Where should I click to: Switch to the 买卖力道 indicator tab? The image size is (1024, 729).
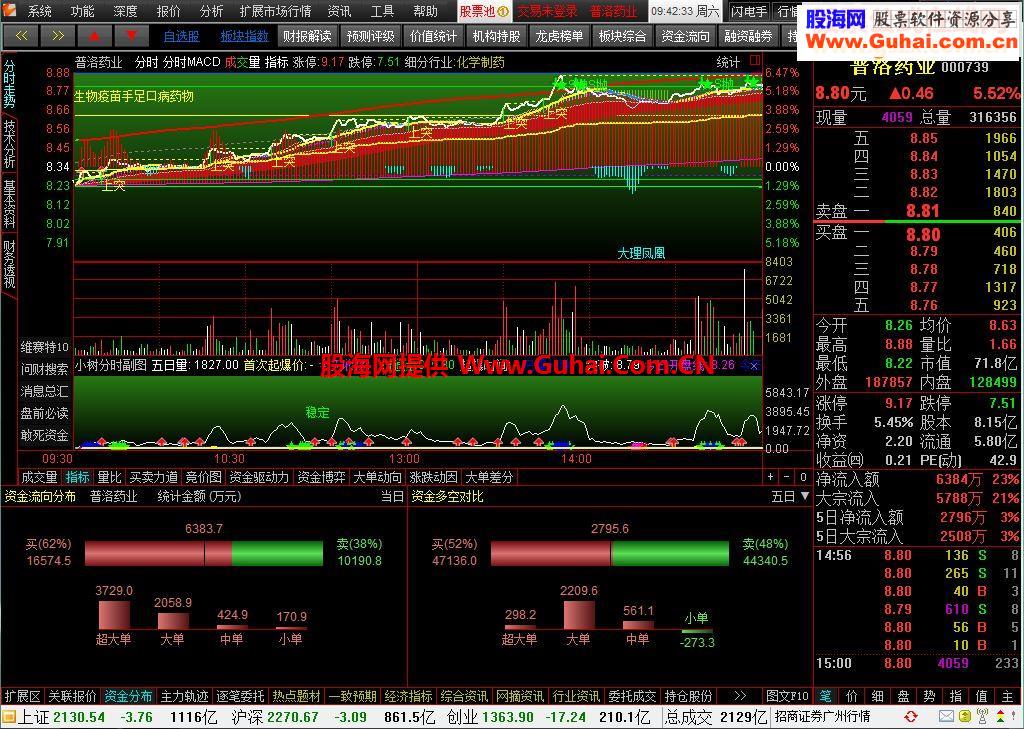tap(153, 478)
